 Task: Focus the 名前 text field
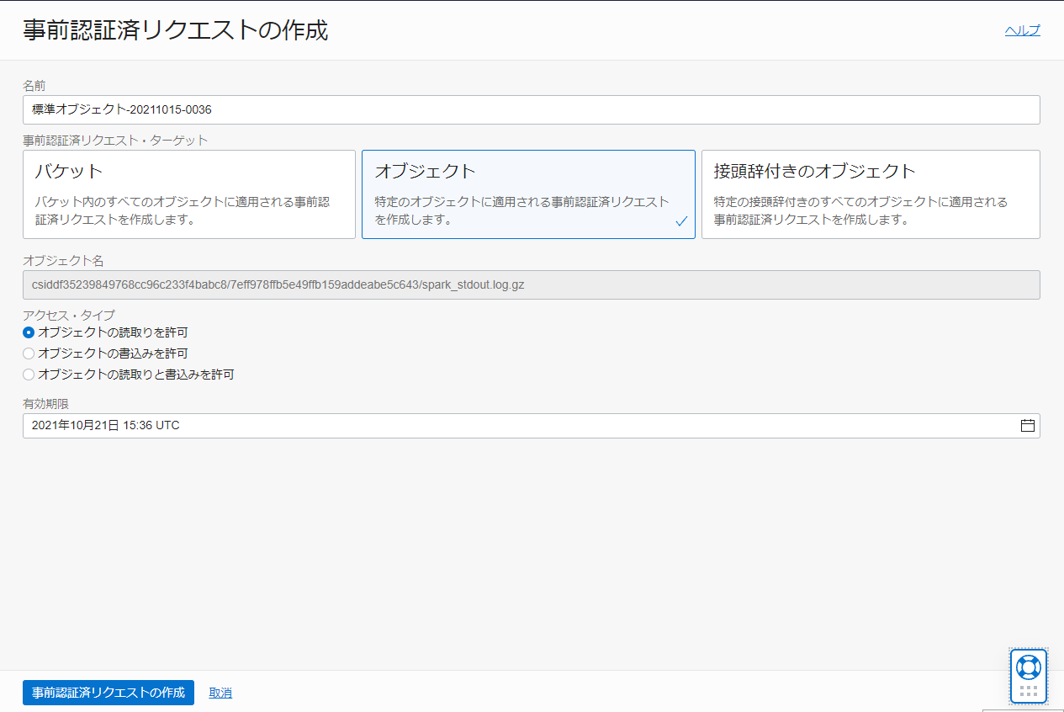coord(530,110)
